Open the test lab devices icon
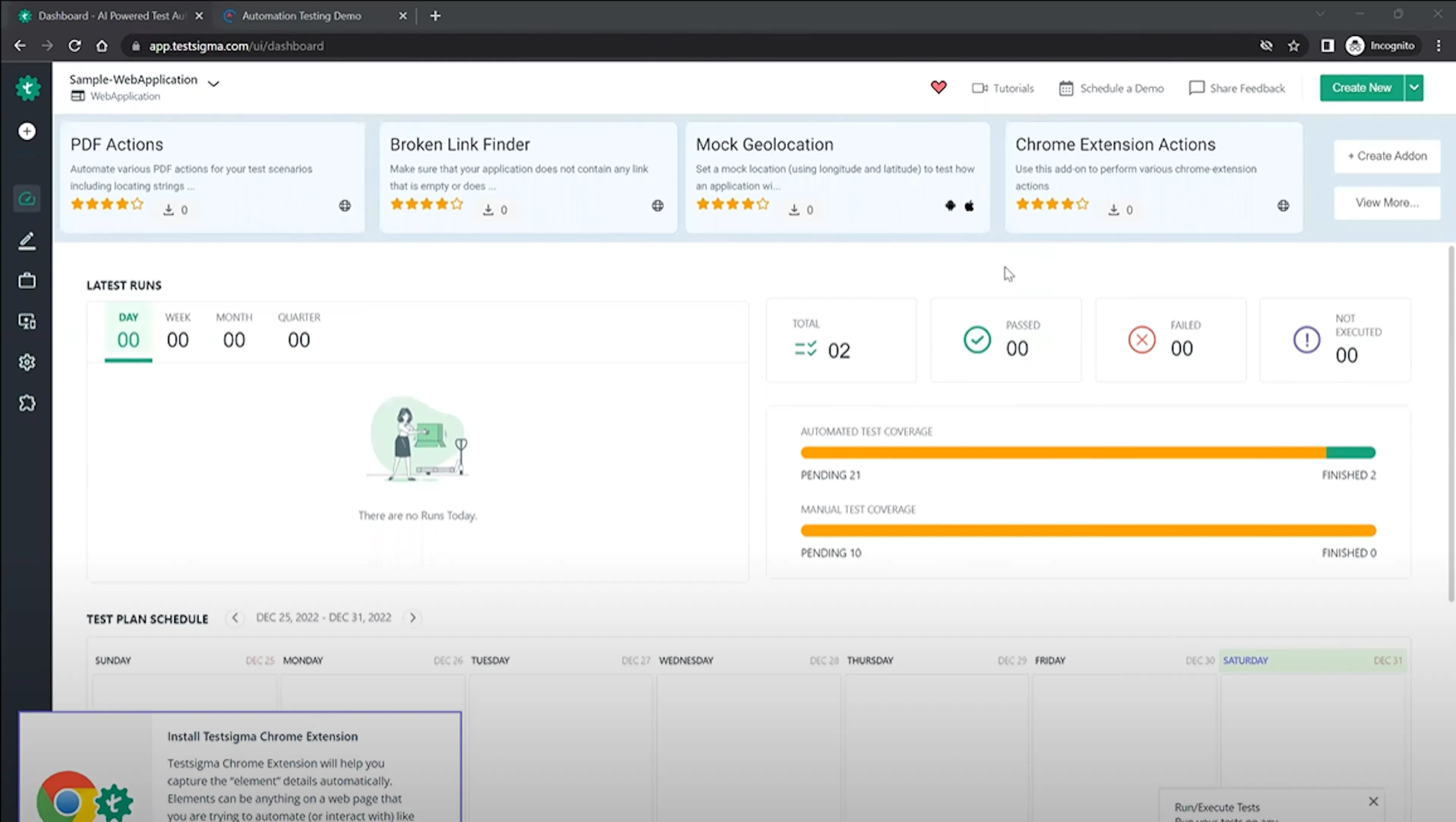Screen dimensions: 1456x822 point(27,321)
